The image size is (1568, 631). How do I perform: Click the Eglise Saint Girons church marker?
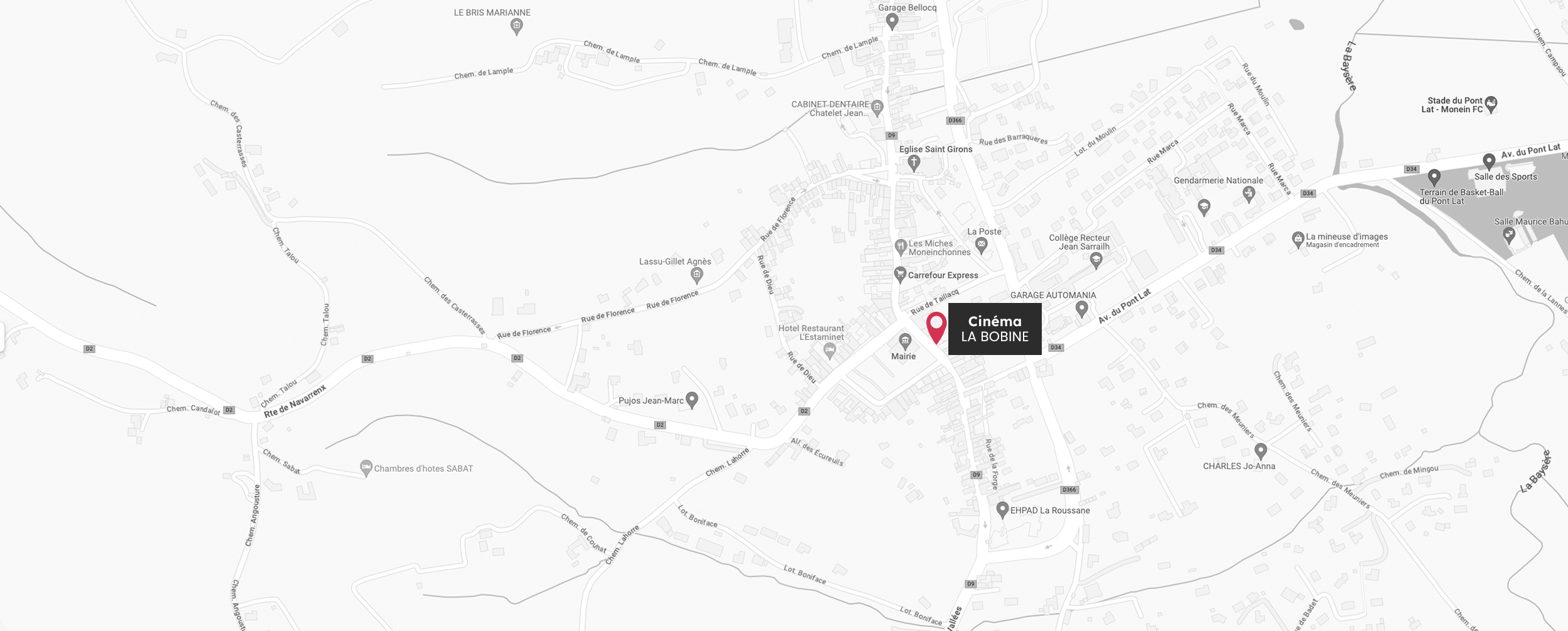914,164
